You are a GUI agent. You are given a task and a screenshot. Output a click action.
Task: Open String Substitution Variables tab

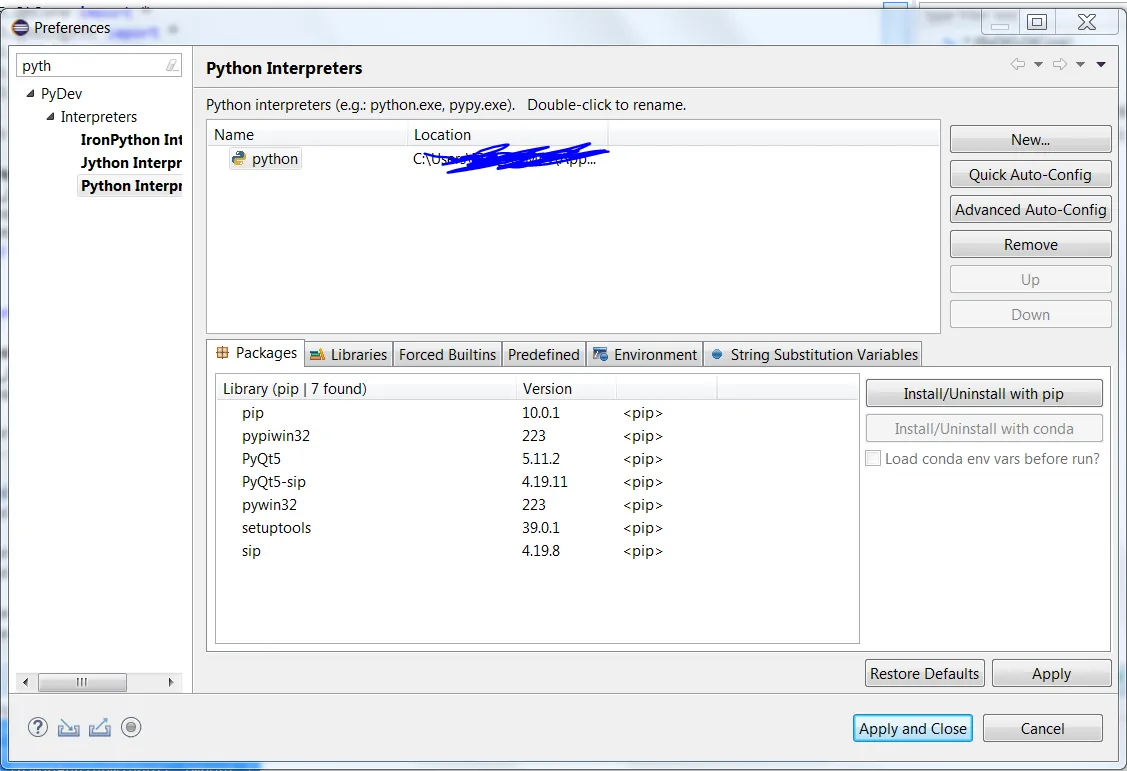click(813, 354)
